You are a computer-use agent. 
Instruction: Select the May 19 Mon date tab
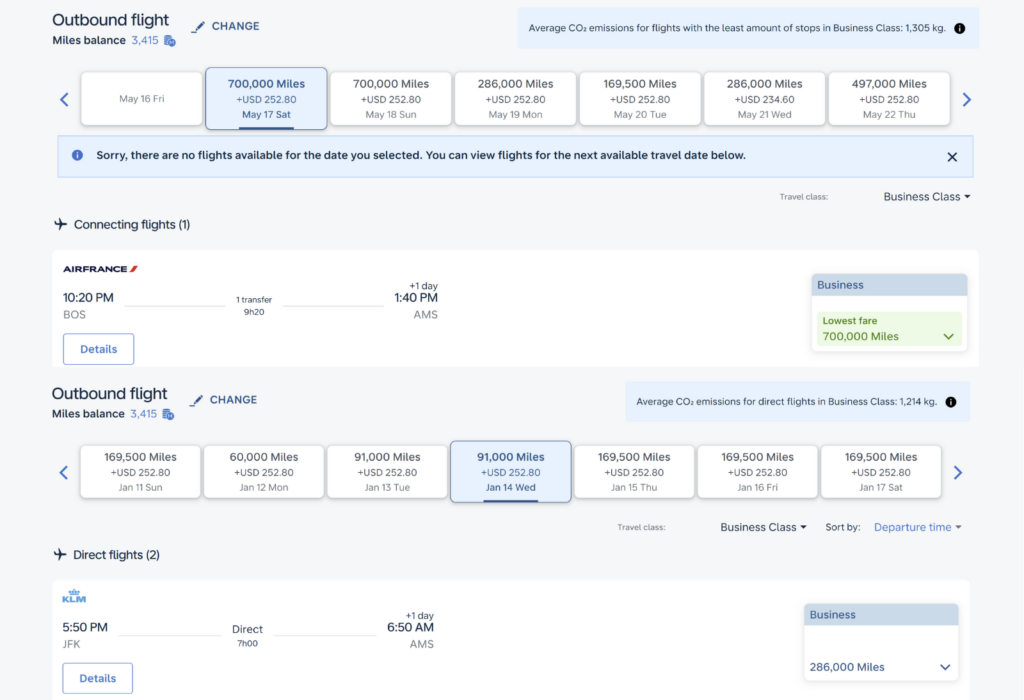tap(515, 99)
